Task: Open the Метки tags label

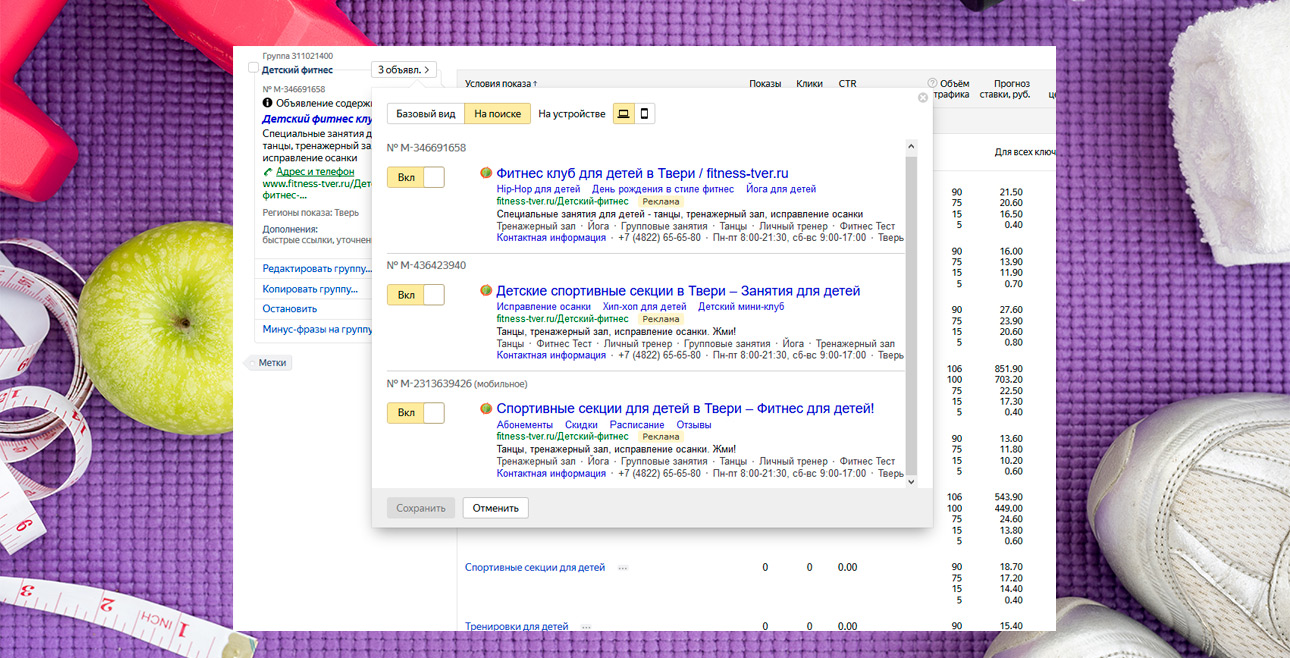Action: (x=271, y=363)
